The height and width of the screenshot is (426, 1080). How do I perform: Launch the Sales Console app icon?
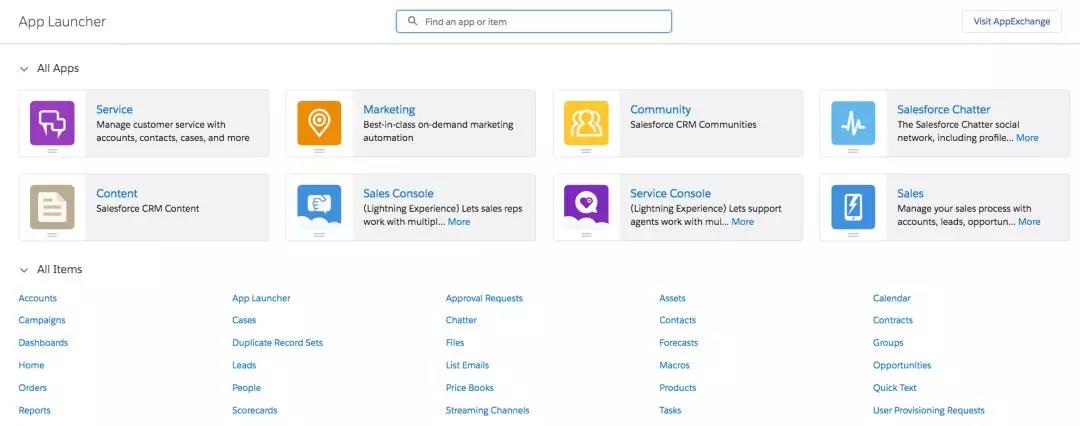pyautogui.click(x=318, y=207)
